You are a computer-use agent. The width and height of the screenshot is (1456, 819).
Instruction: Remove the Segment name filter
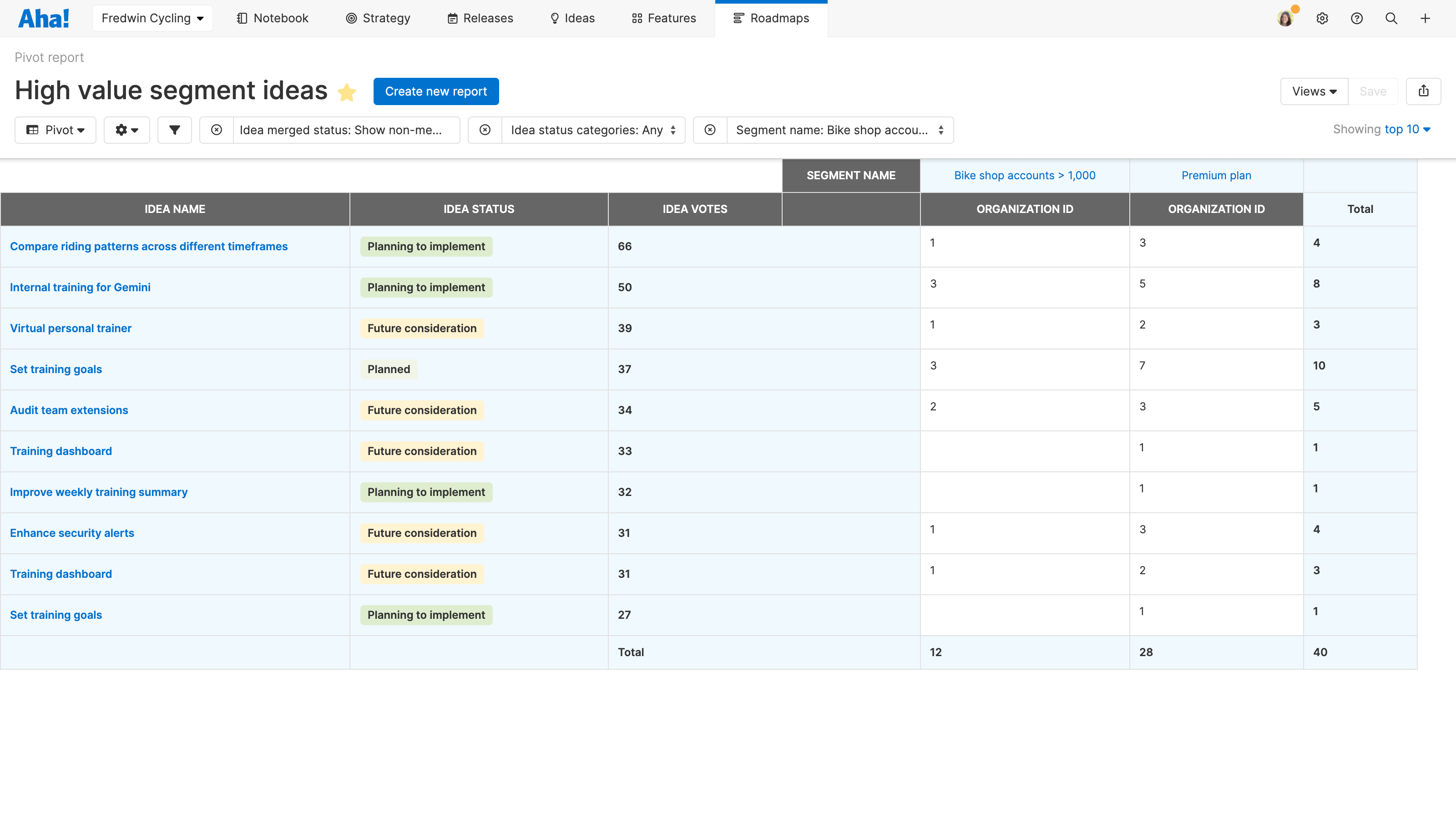709,129
